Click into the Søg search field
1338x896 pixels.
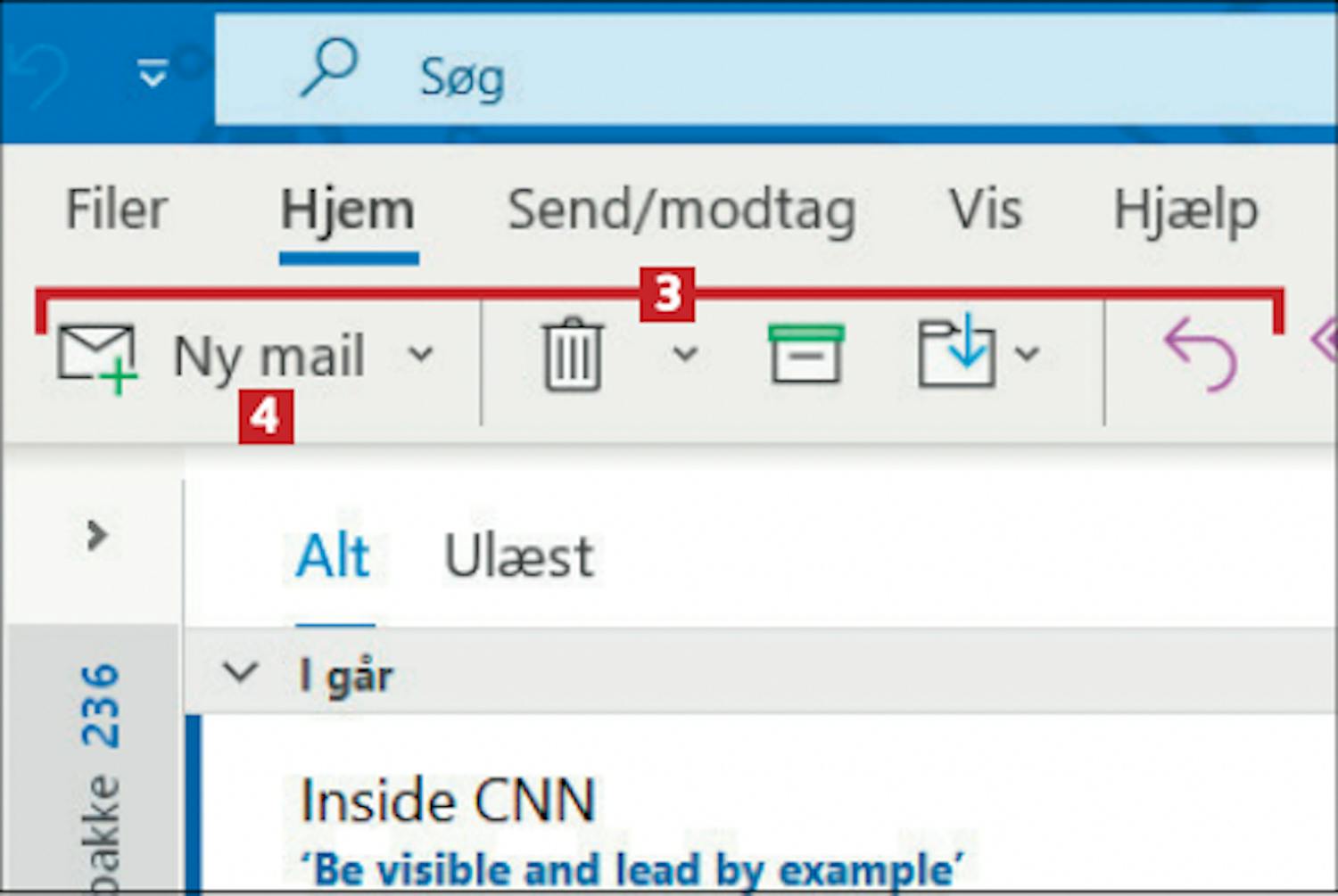pos(776,71)
